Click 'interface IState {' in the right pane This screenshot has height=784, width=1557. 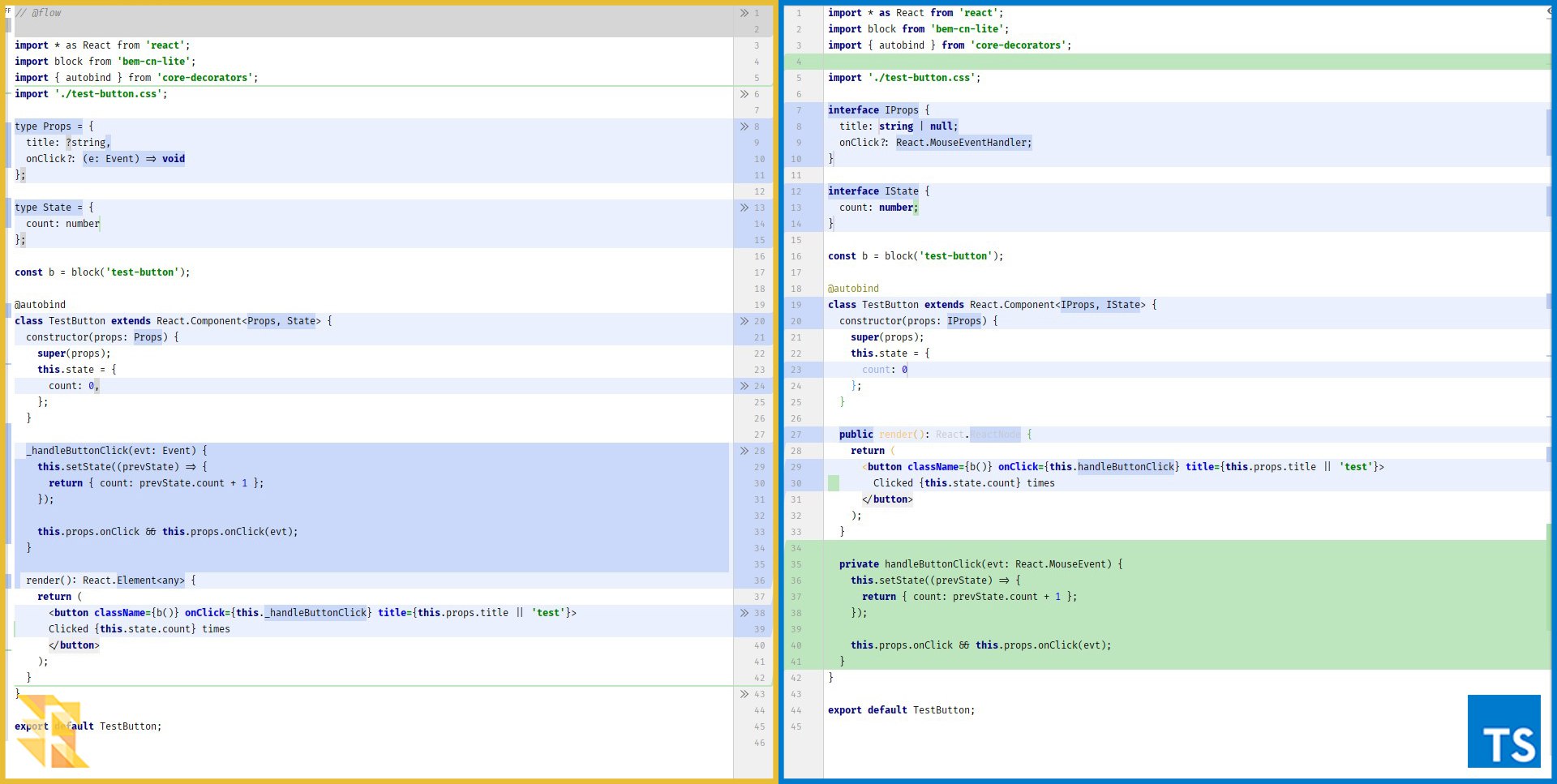click(x=879, y=191)
